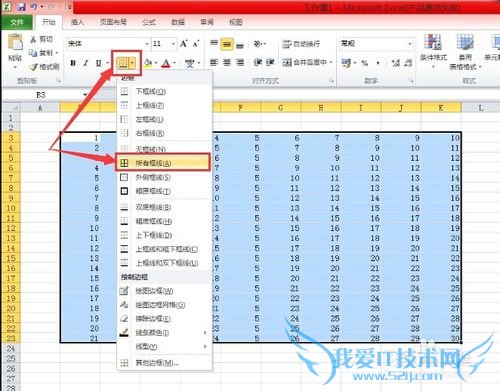Open Line Color (线条颜色) option
Viewport: 500px width, 391px height.
coord(164,333)
